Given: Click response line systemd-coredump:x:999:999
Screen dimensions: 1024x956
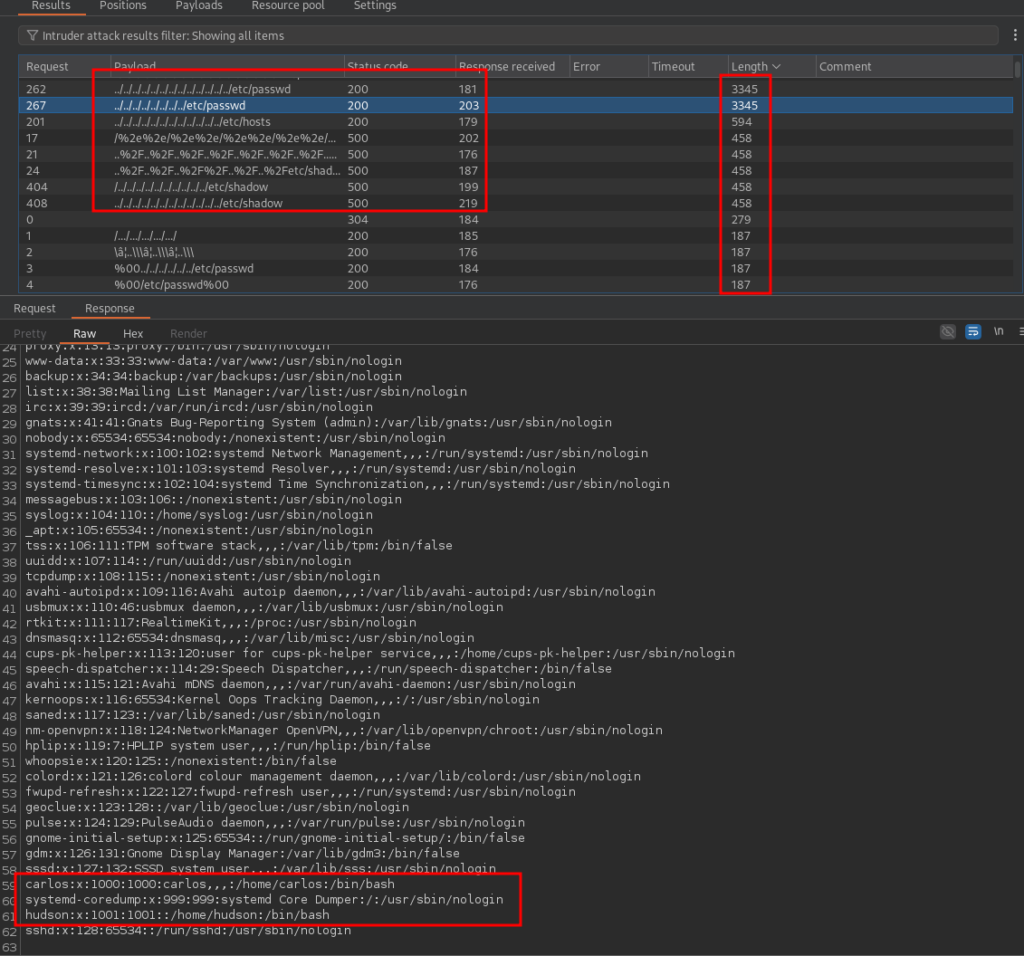Looking at the screenshot, I should point(264,900).
